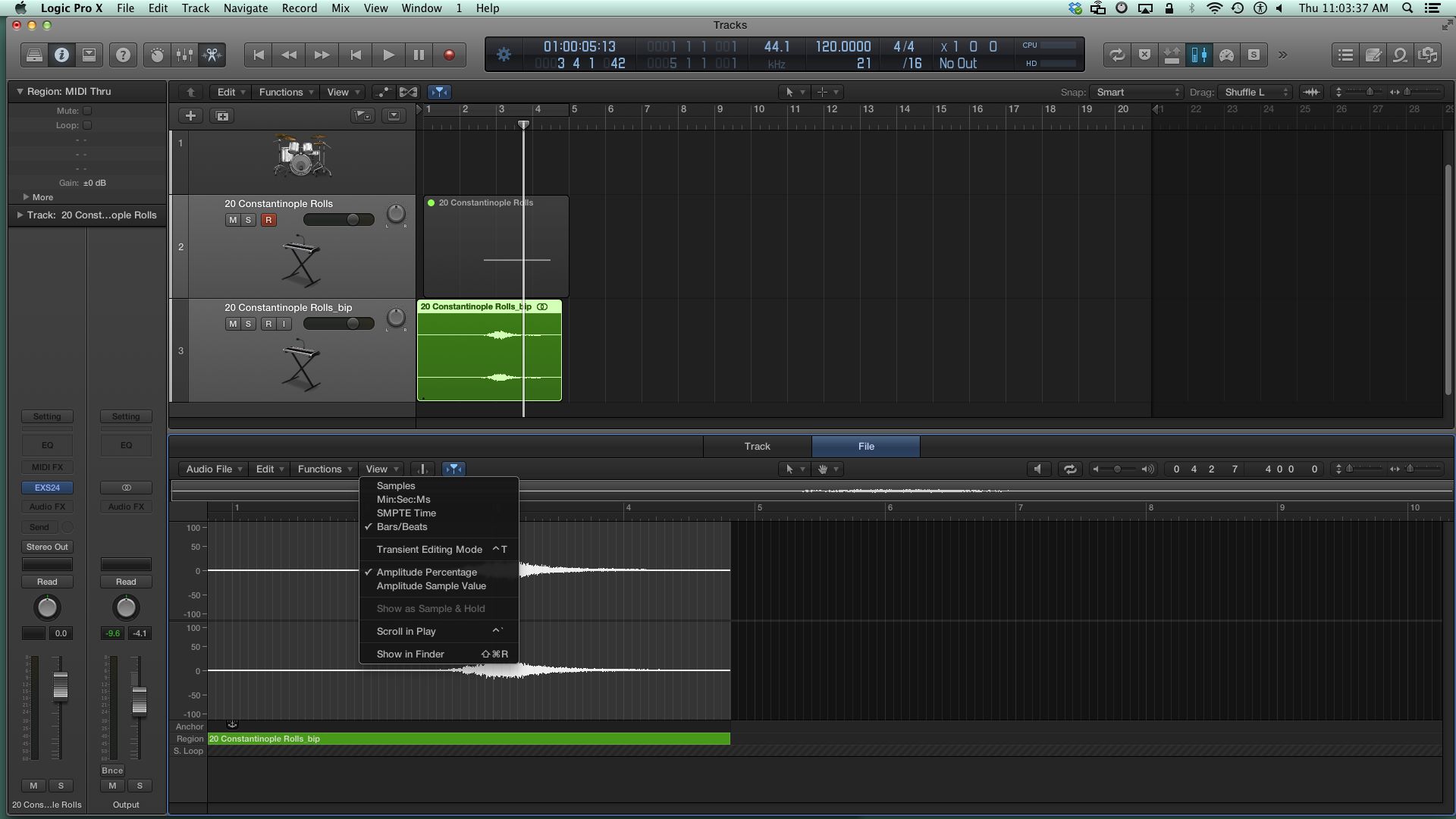
Task: Click the 20 Constantinople Rolls_bip audio region
Action: 489,350
